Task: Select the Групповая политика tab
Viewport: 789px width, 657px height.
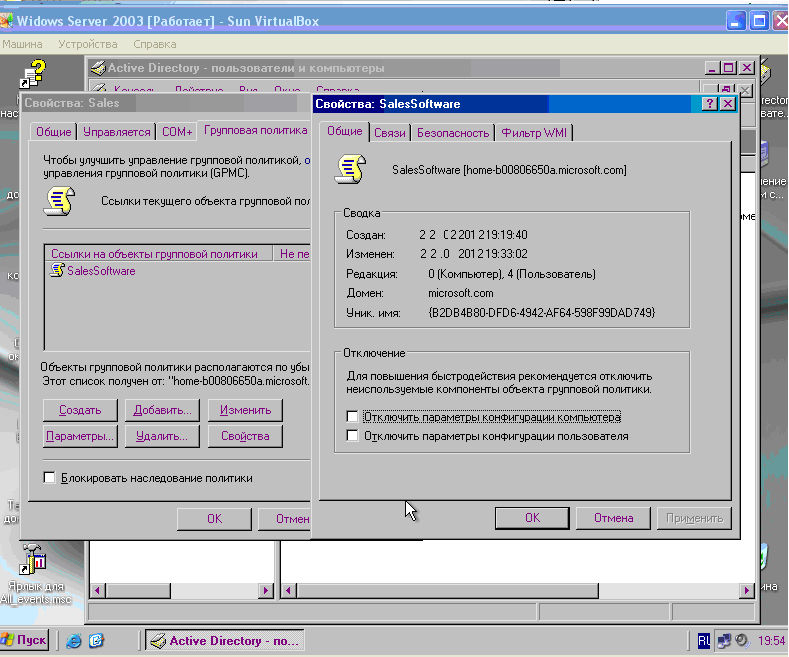Action: 256,130
